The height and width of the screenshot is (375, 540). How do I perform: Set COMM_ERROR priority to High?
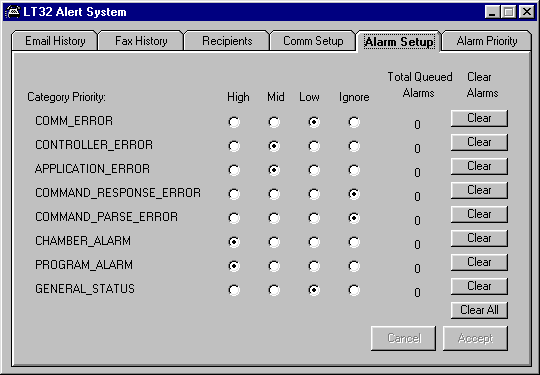click(234, 122)
